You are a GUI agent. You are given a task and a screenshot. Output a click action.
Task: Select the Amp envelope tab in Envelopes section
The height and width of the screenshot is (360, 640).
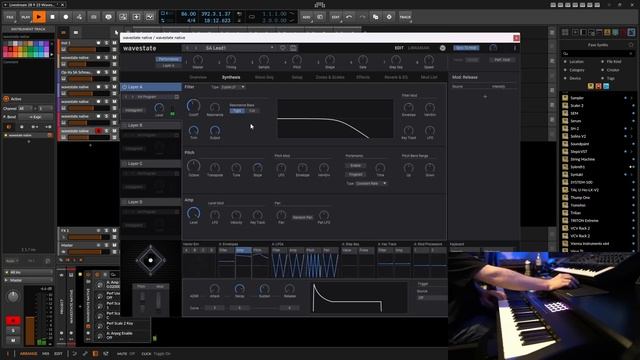click(243, 250)
